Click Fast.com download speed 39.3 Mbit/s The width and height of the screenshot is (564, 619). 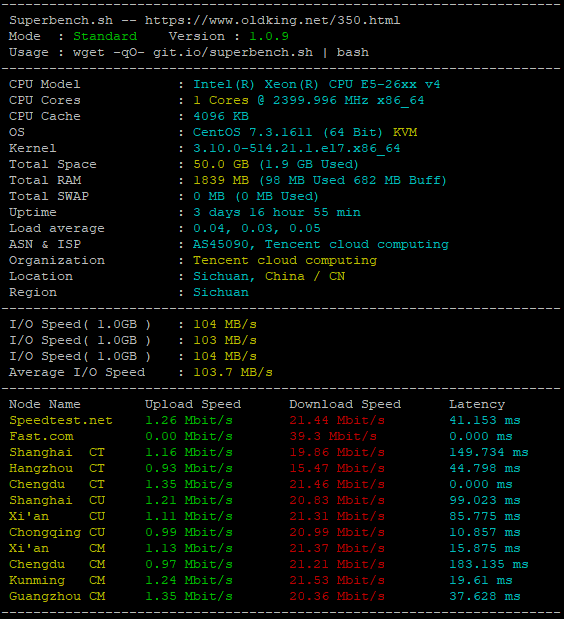333,436
